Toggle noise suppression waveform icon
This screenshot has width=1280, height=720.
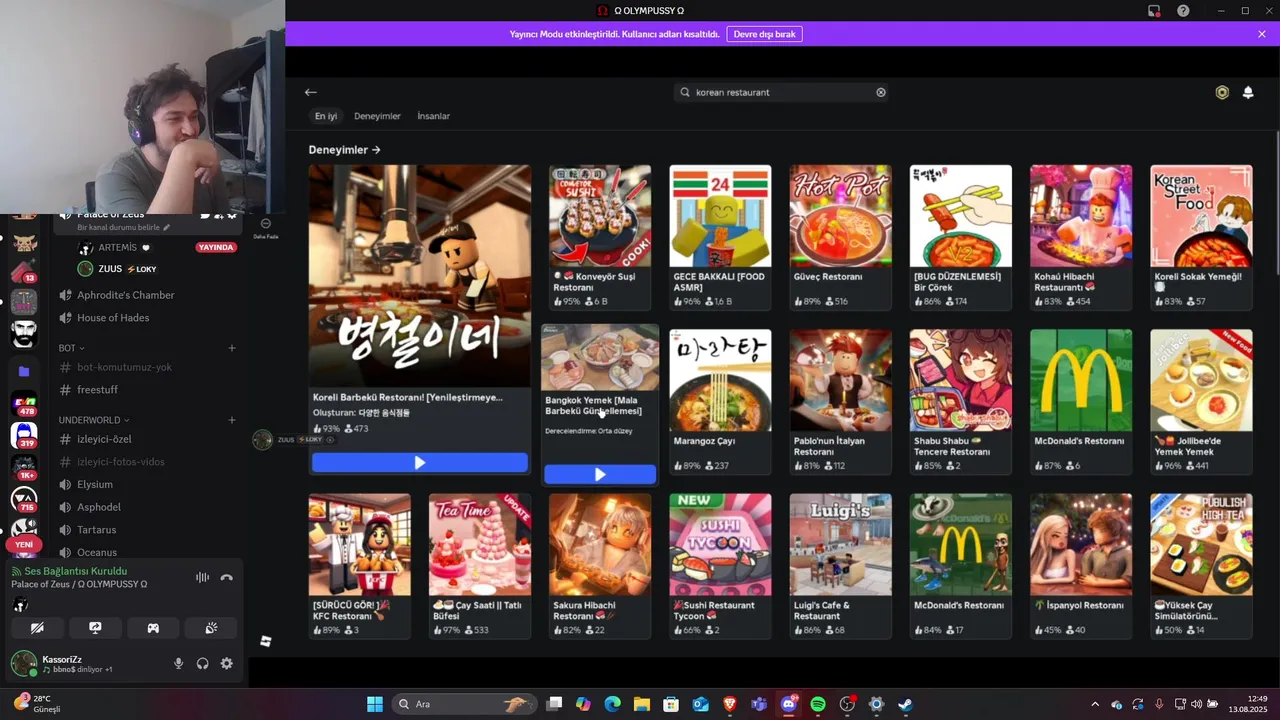[203, 577]
